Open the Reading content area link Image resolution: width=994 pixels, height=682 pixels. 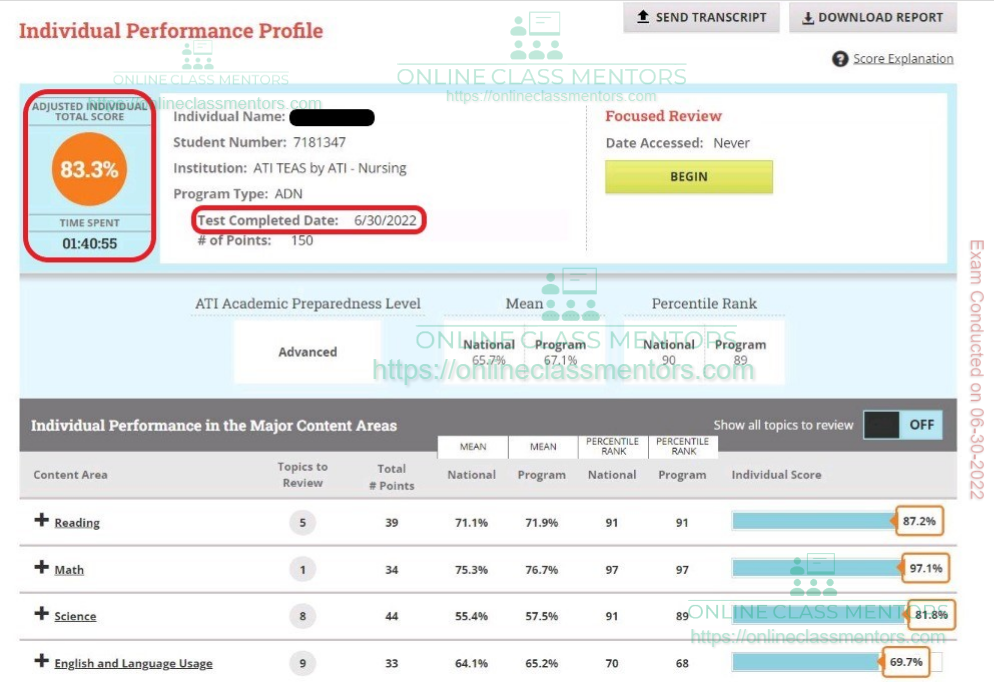click(77, 523)
